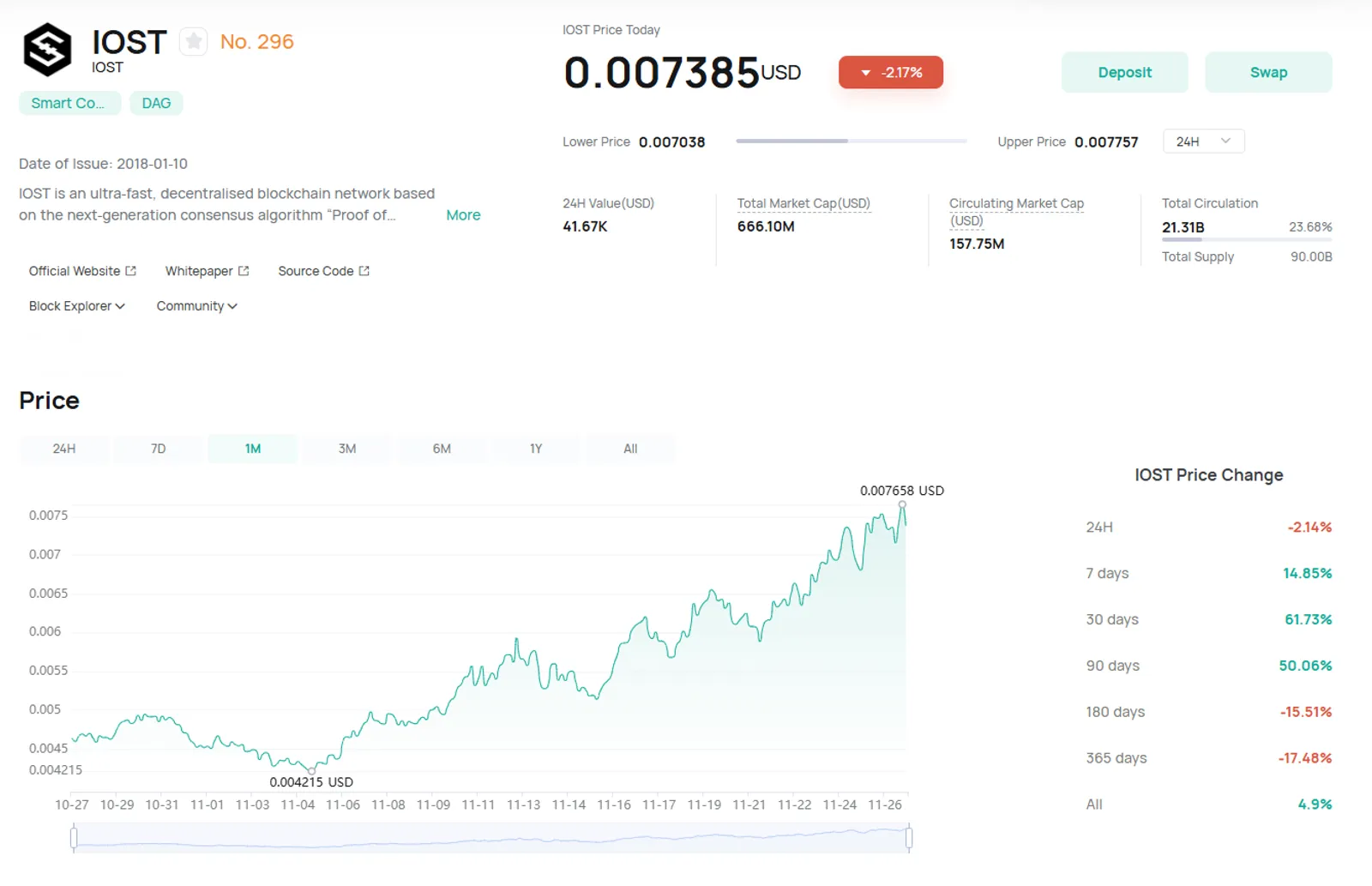Expand the Block Explorer dropdown
This screenshot has height=886, width=1372.
point(77,306)
